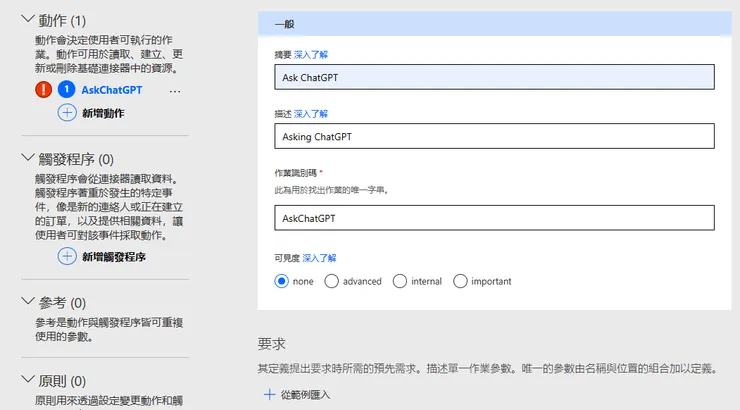Choose the internal visibility radio button
The width and height of the screenshot is (740, 410).
[400, 281]
